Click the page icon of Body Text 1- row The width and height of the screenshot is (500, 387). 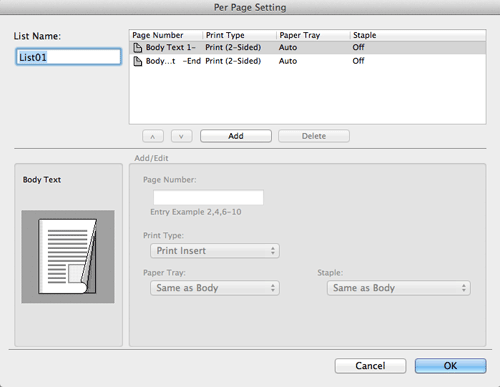[x=138, y=48]
